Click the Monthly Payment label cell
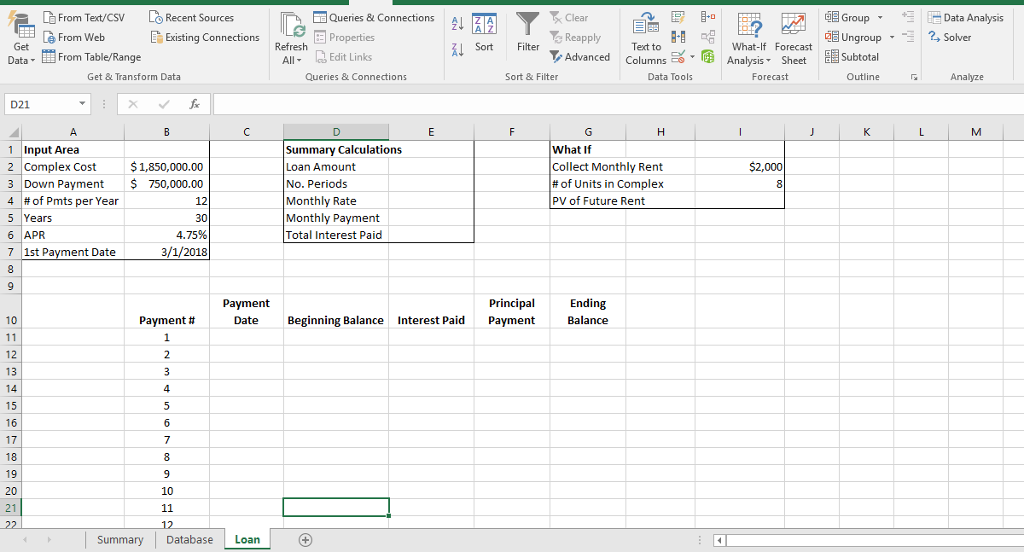 336,218
